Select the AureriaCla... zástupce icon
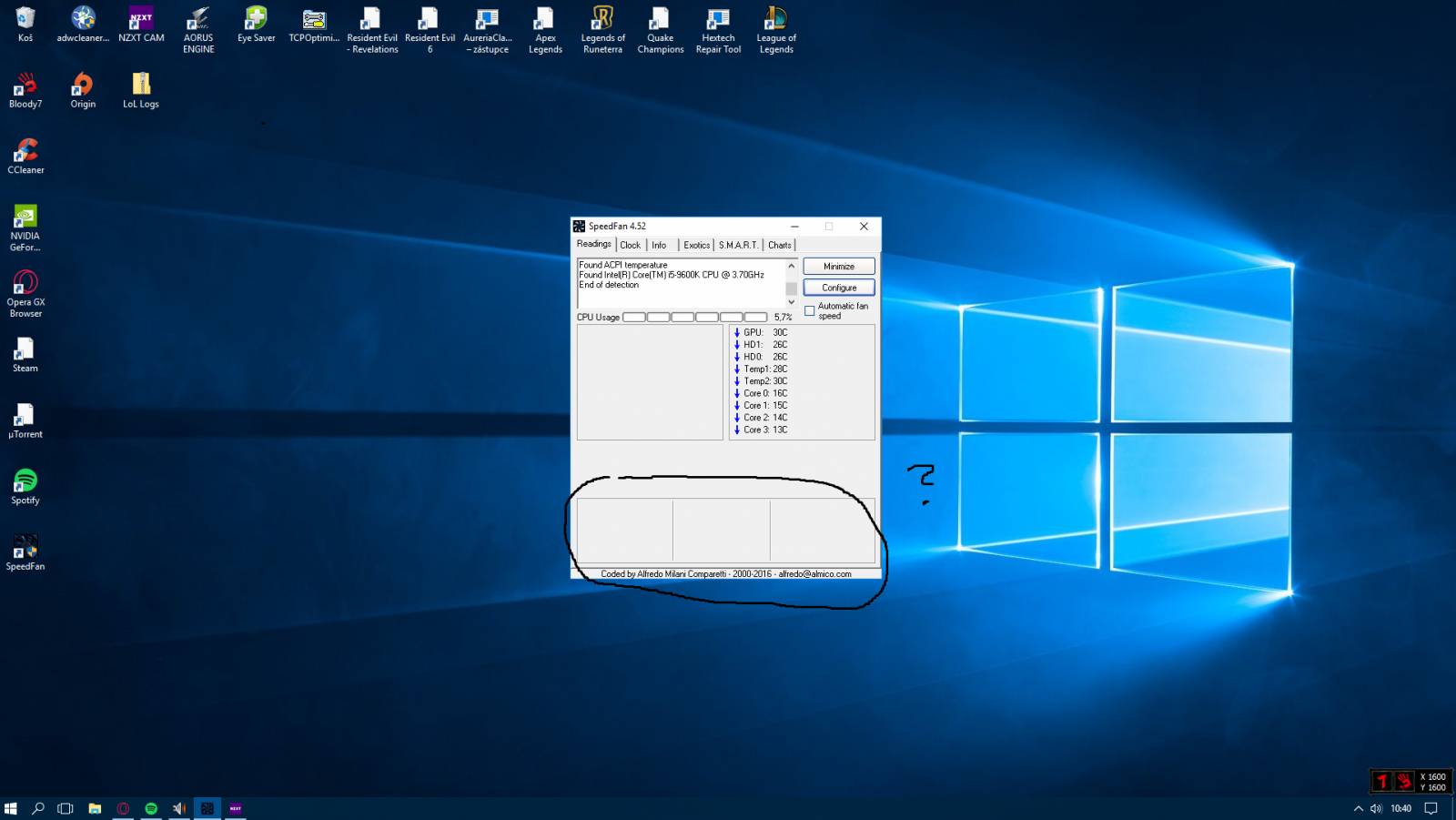Image resolution: width=1456 pixels, height=820 pixels. (488, 30)
